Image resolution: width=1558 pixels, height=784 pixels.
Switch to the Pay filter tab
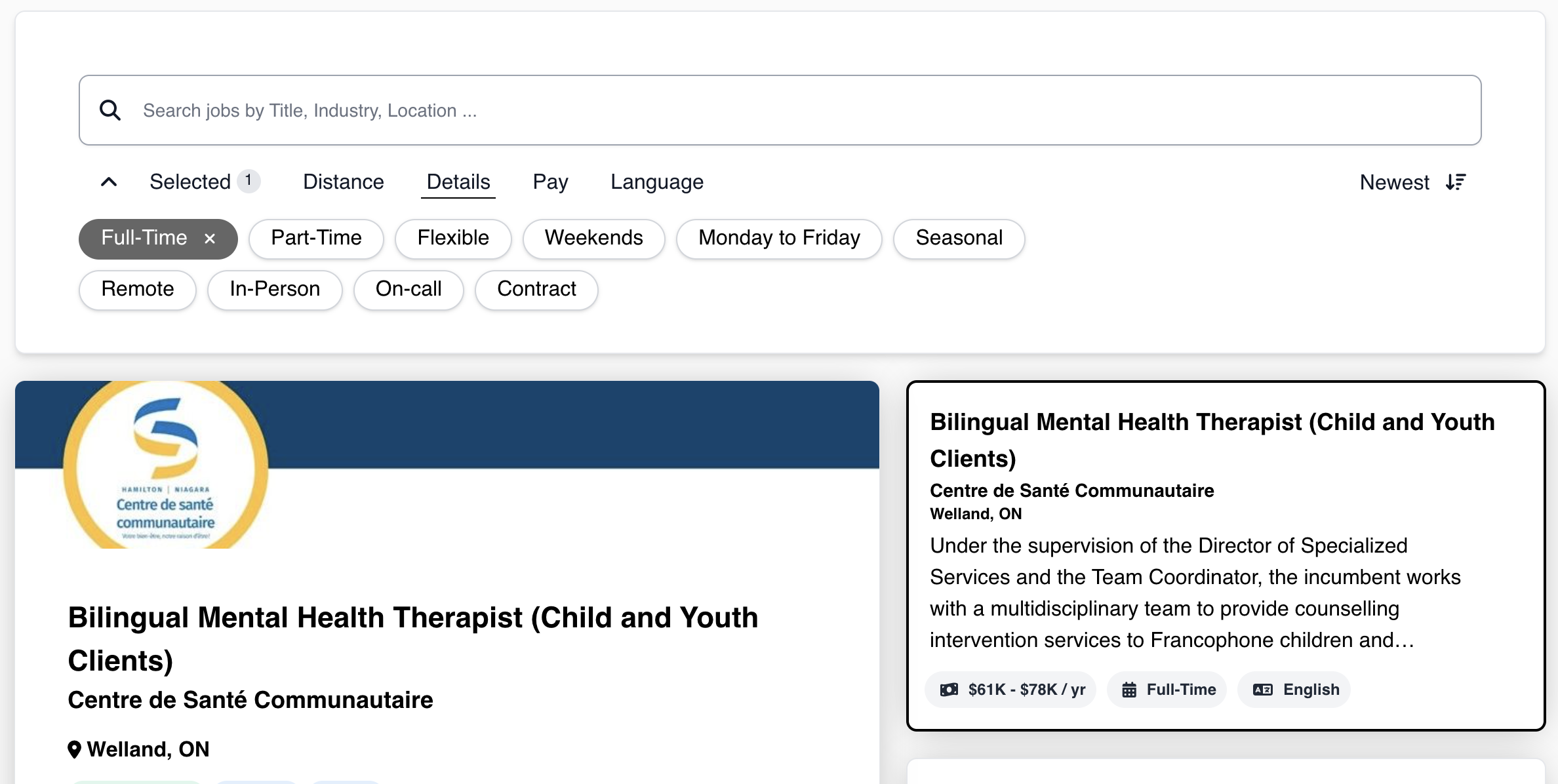[550, 182]
